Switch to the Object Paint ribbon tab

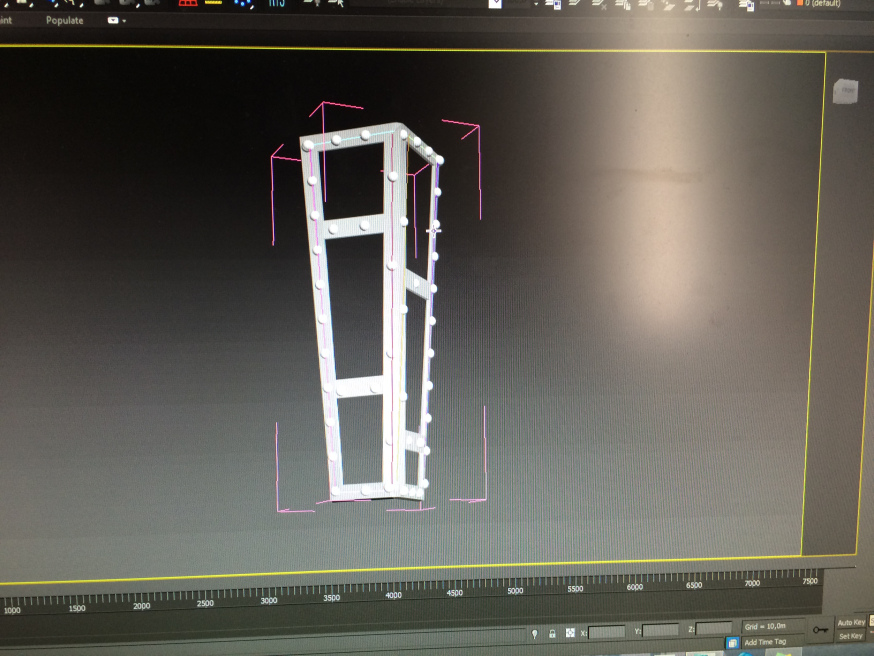pos(8,20)
